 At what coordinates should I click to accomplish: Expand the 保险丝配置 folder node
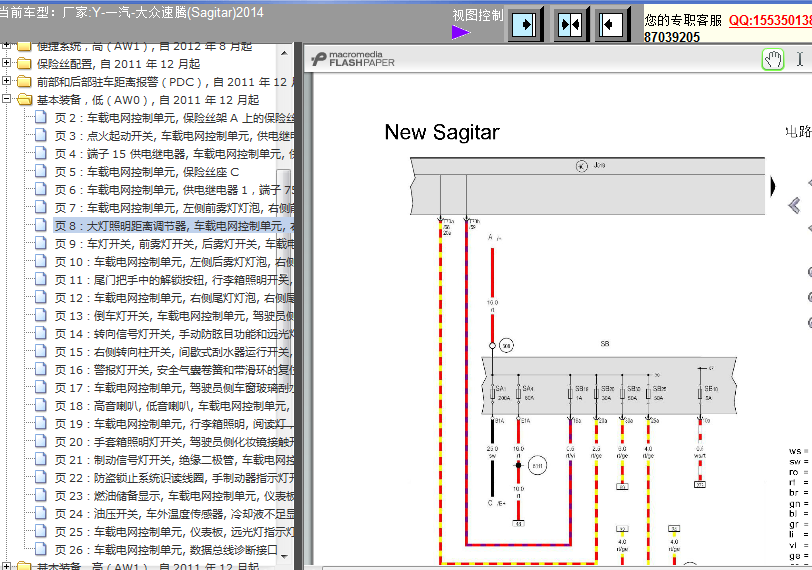(x=6, y=63)
